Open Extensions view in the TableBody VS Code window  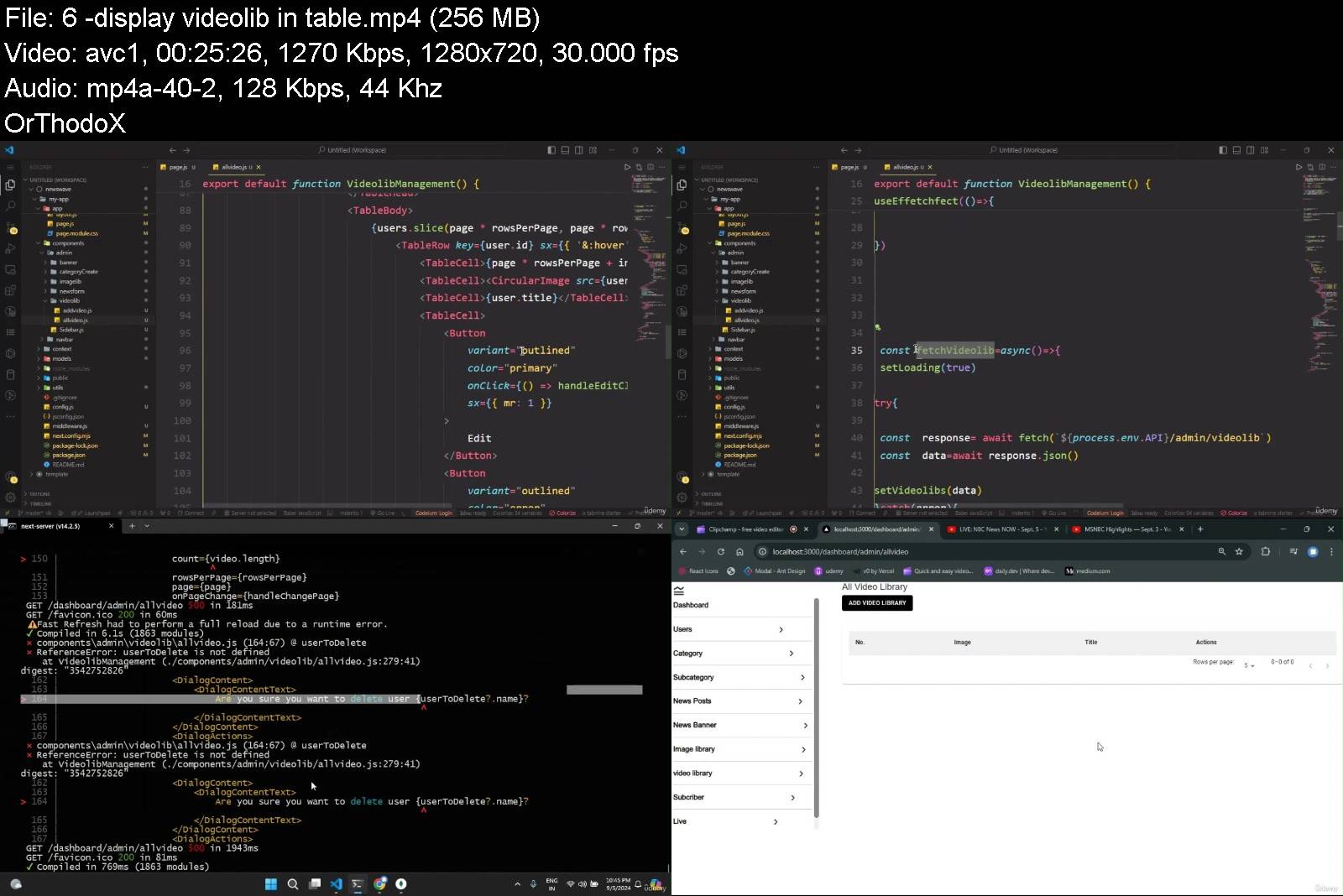tap(11, 290)
